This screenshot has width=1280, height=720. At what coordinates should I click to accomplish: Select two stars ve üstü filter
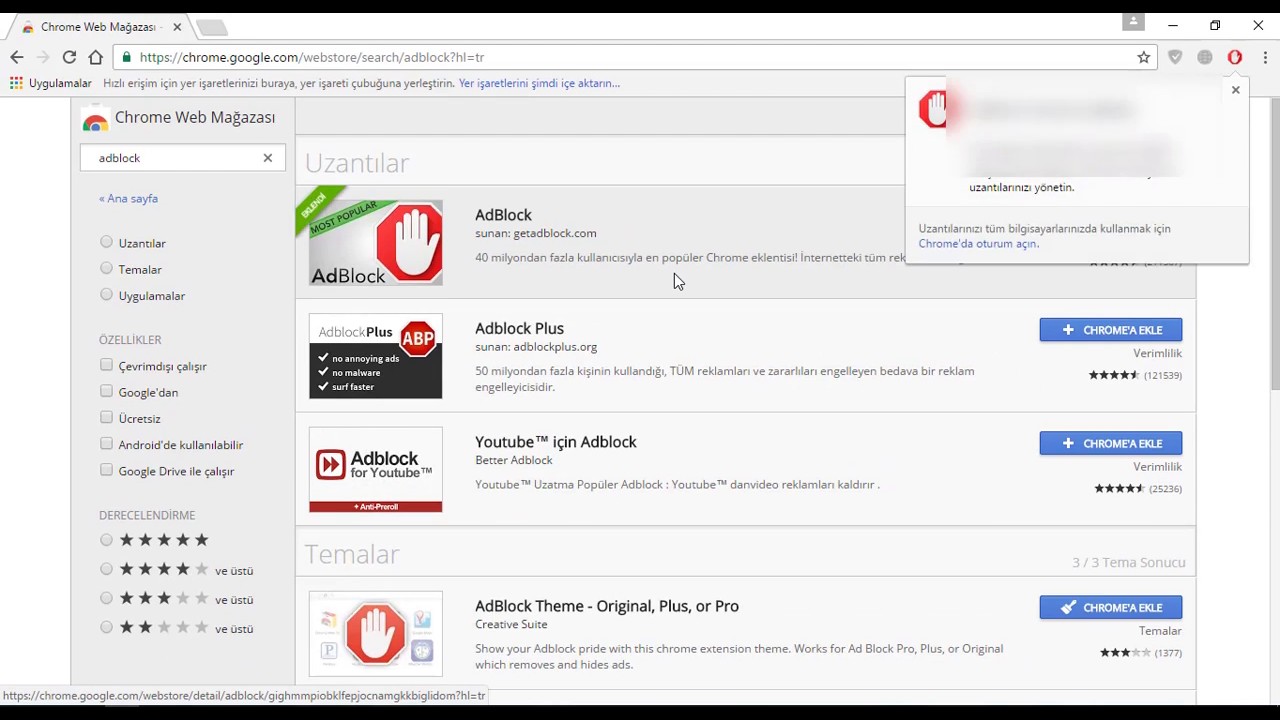106,627
